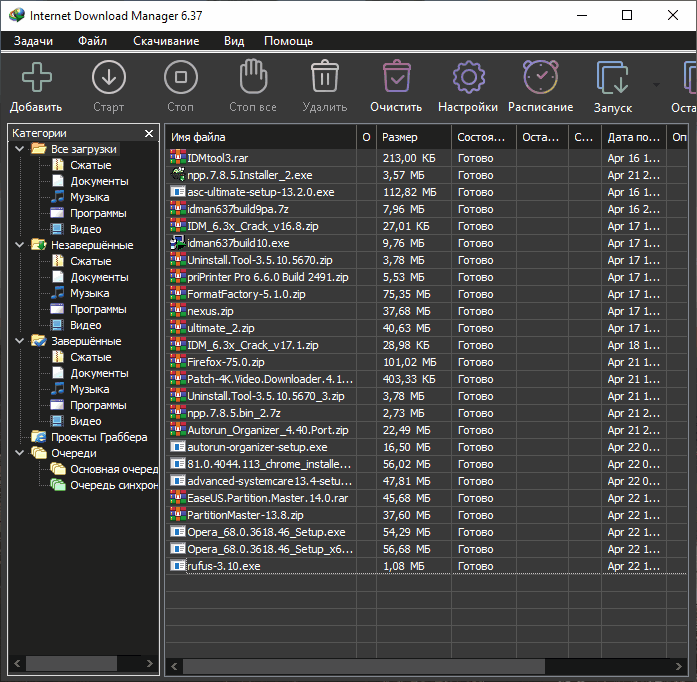Open the Файл menu

[x=92, y=41]
